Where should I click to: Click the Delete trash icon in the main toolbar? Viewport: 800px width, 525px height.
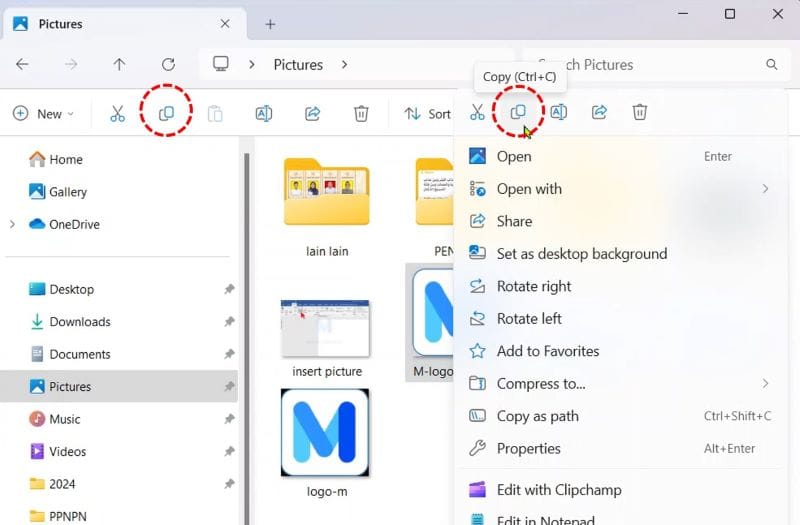tap(361, 114)
